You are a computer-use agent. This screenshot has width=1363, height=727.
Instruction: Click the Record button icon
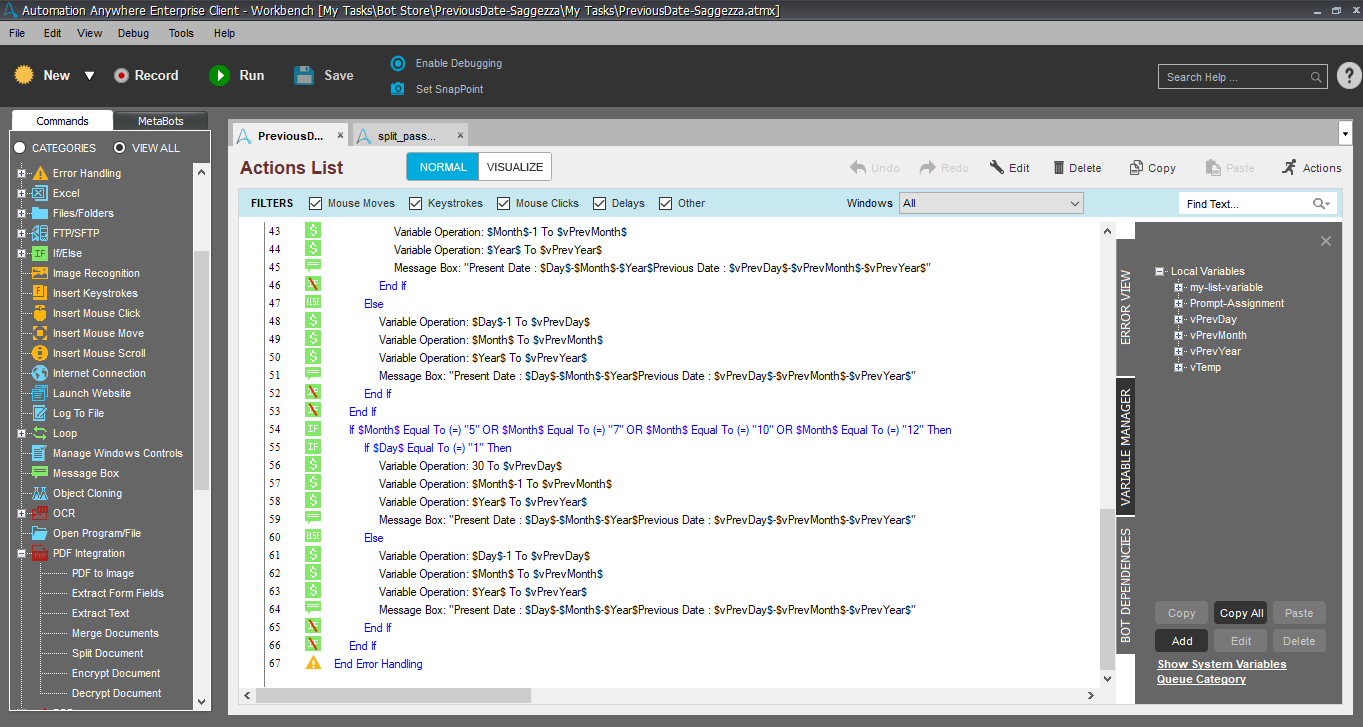click(x=121, y=76)
